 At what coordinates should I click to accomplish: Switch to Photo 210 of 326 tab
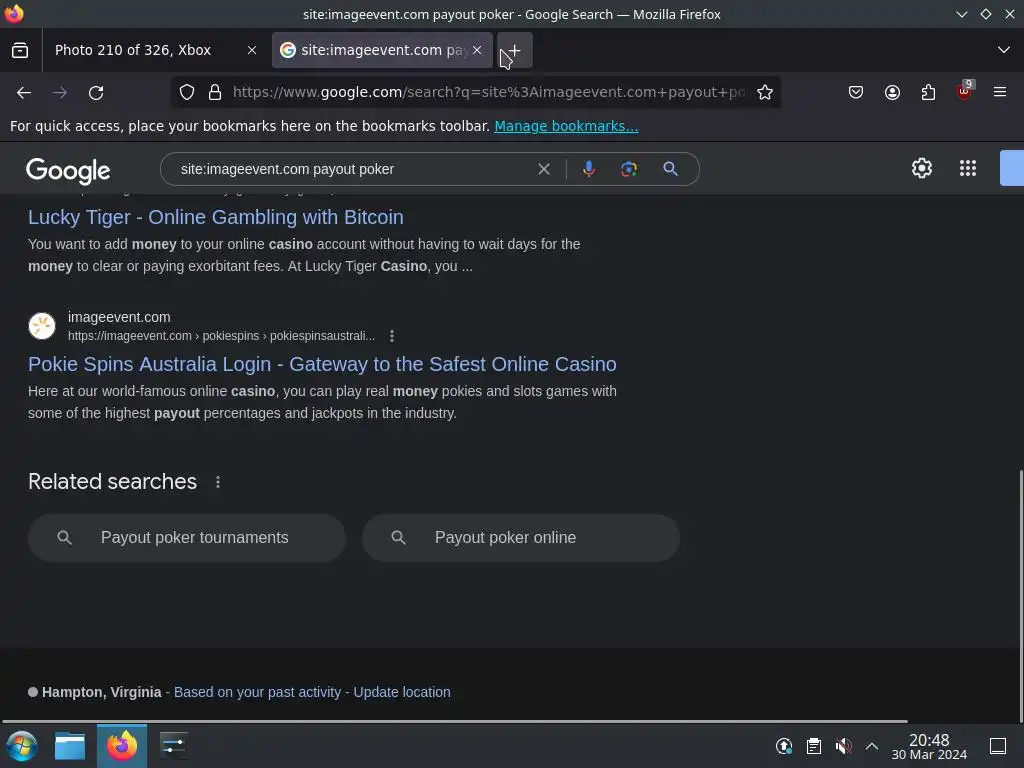(153, 50)
